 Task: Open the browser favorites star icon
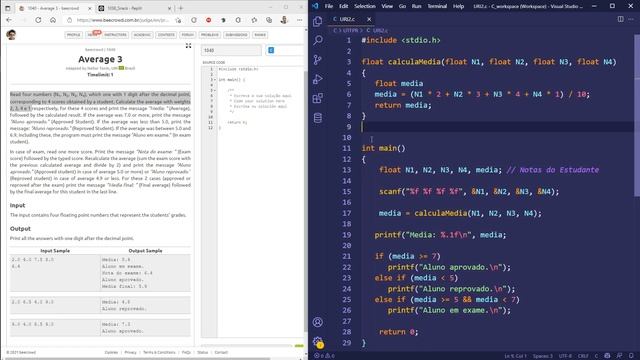coord(254,20)
